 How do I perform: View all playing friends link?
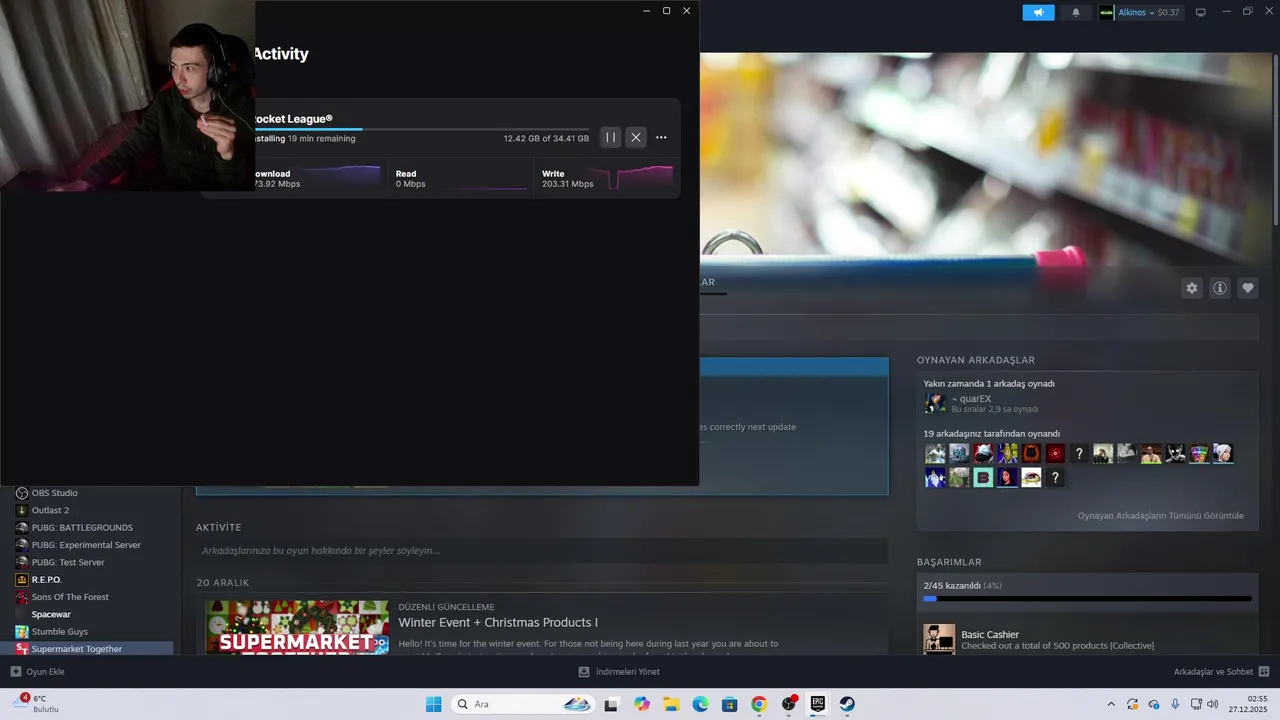(x=1160, y=516)
